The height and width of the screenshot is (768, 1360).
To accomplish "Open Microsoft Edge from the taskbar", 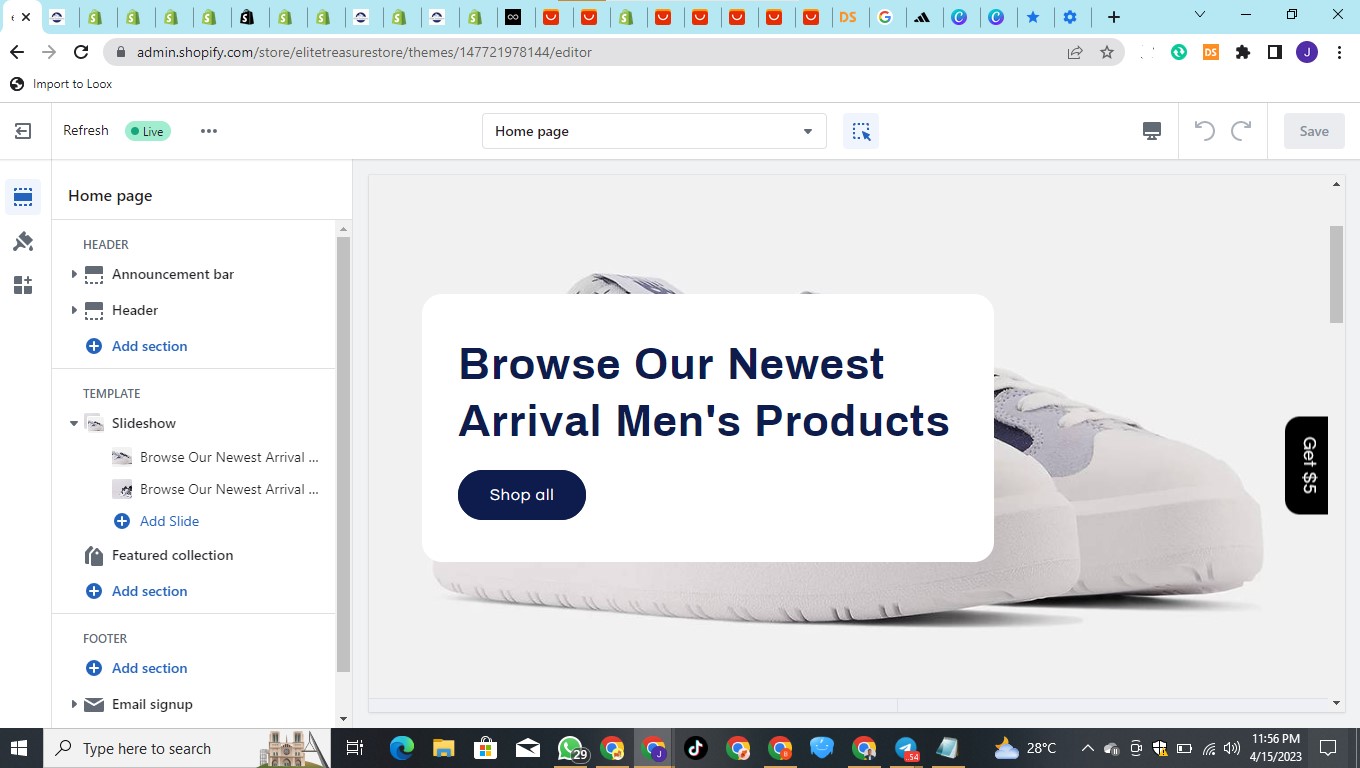I will point(402,748).
